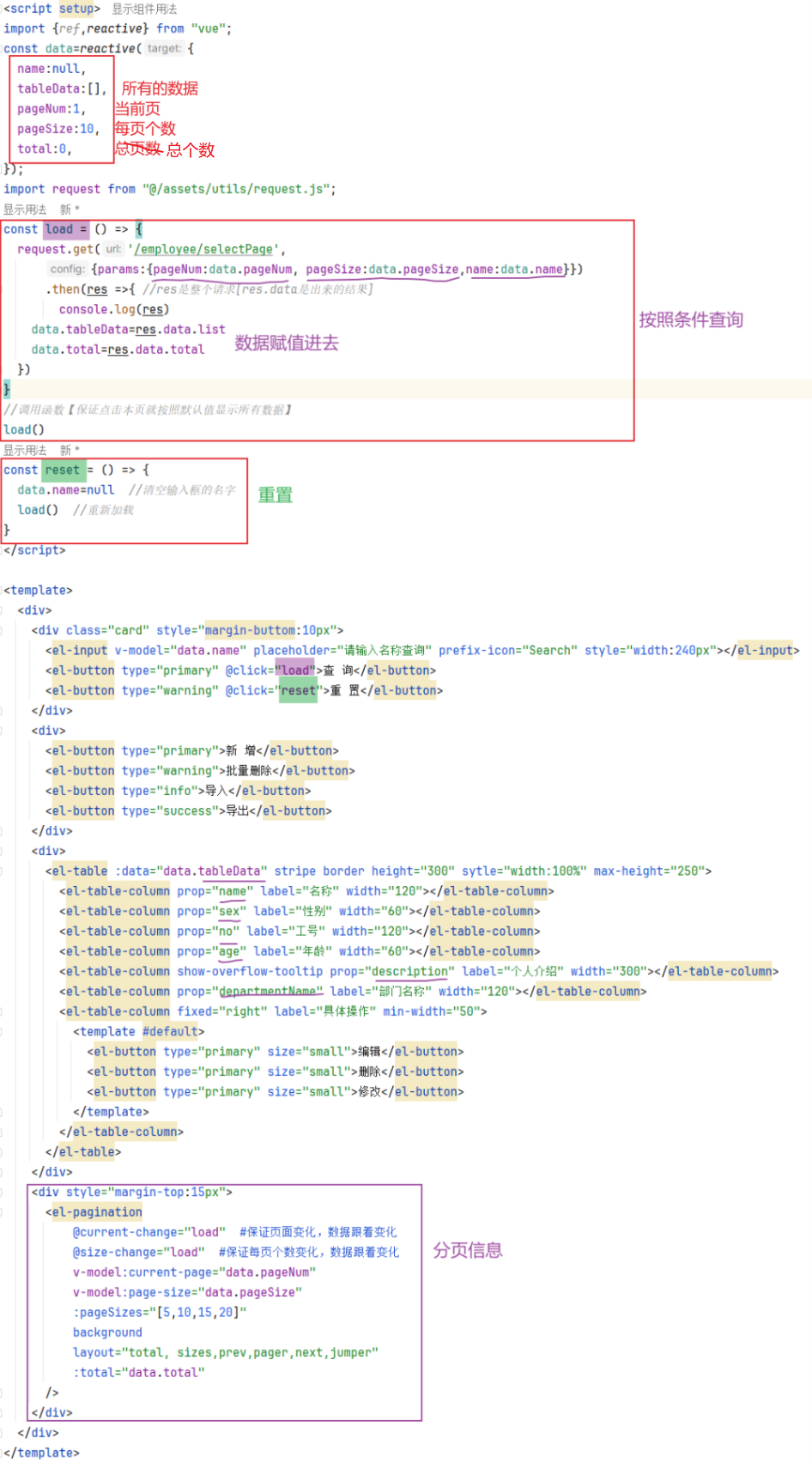Click the small el-button labeled "编辑"
812x1475 pixels.
276,1051
